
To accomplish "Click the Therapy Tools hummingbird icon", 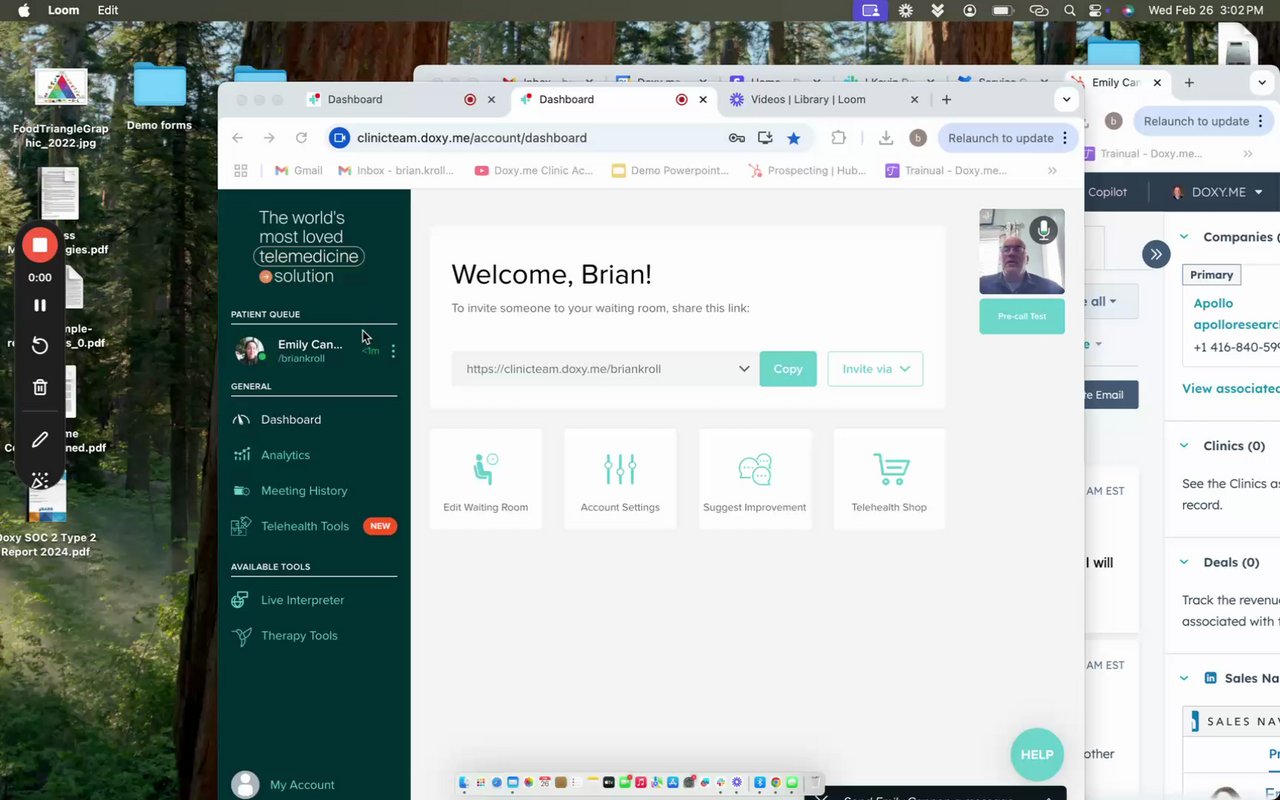I will pos(241,636).
